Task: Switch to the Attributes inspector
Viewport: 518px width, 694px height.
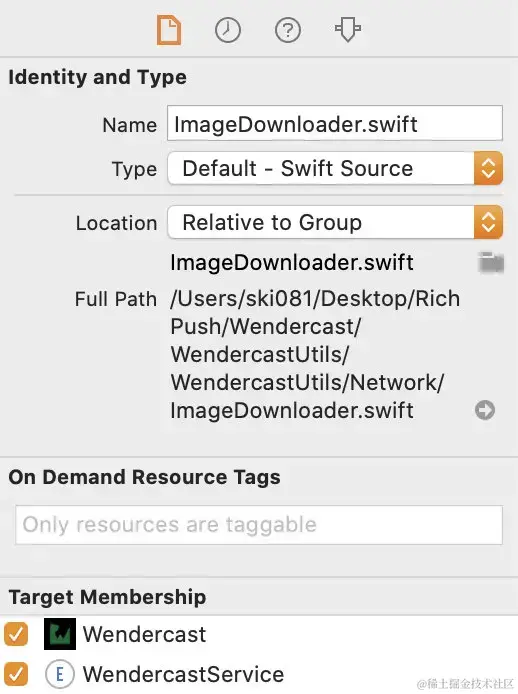Action: pos(348,29)
